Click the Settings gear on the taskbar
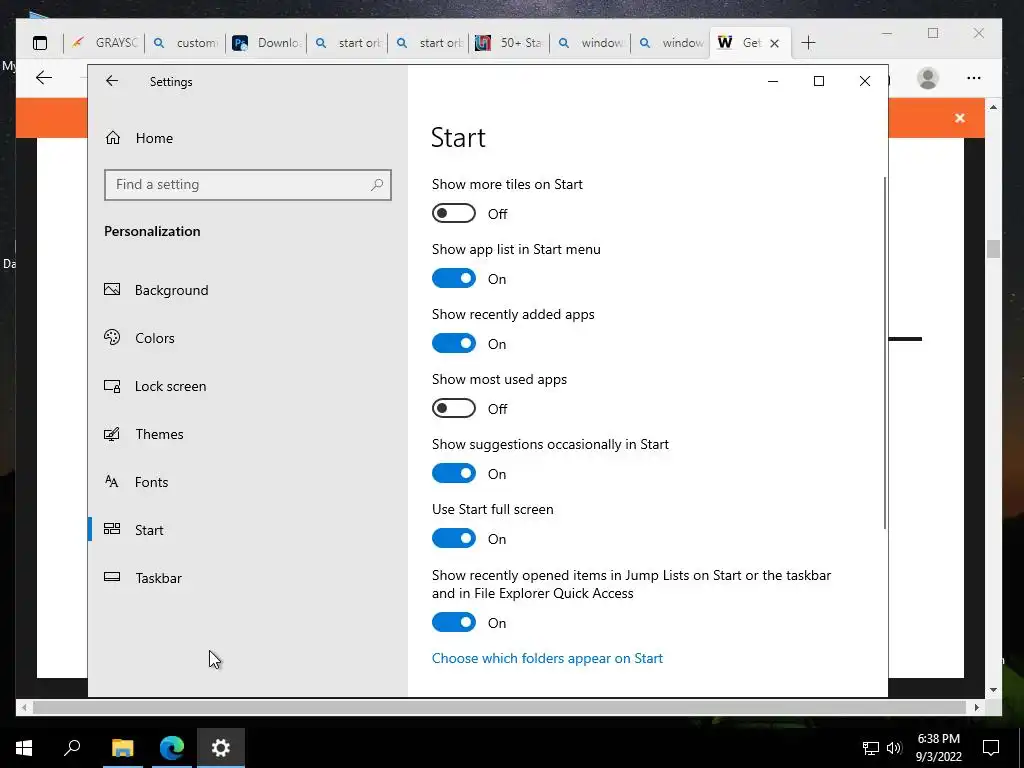Viewport: 1024px width, 768px height. 221,748
